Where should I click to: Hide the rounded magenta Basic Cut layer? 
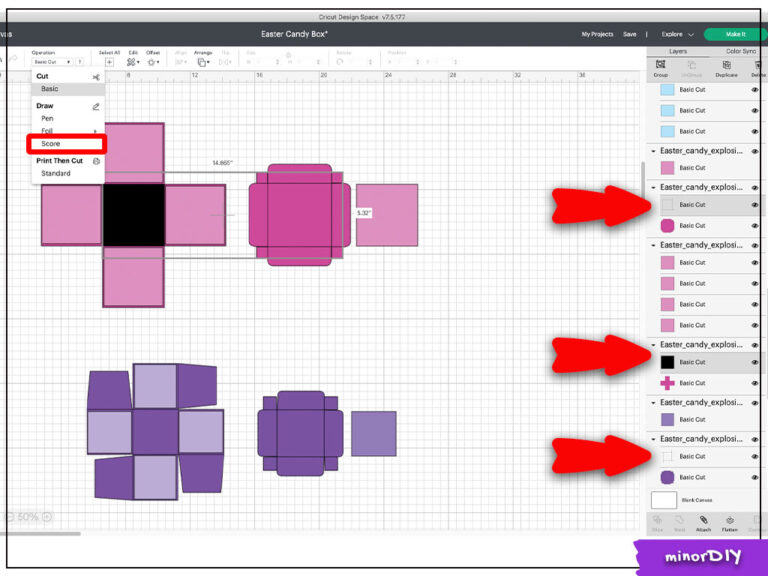[x=755, y=226]
